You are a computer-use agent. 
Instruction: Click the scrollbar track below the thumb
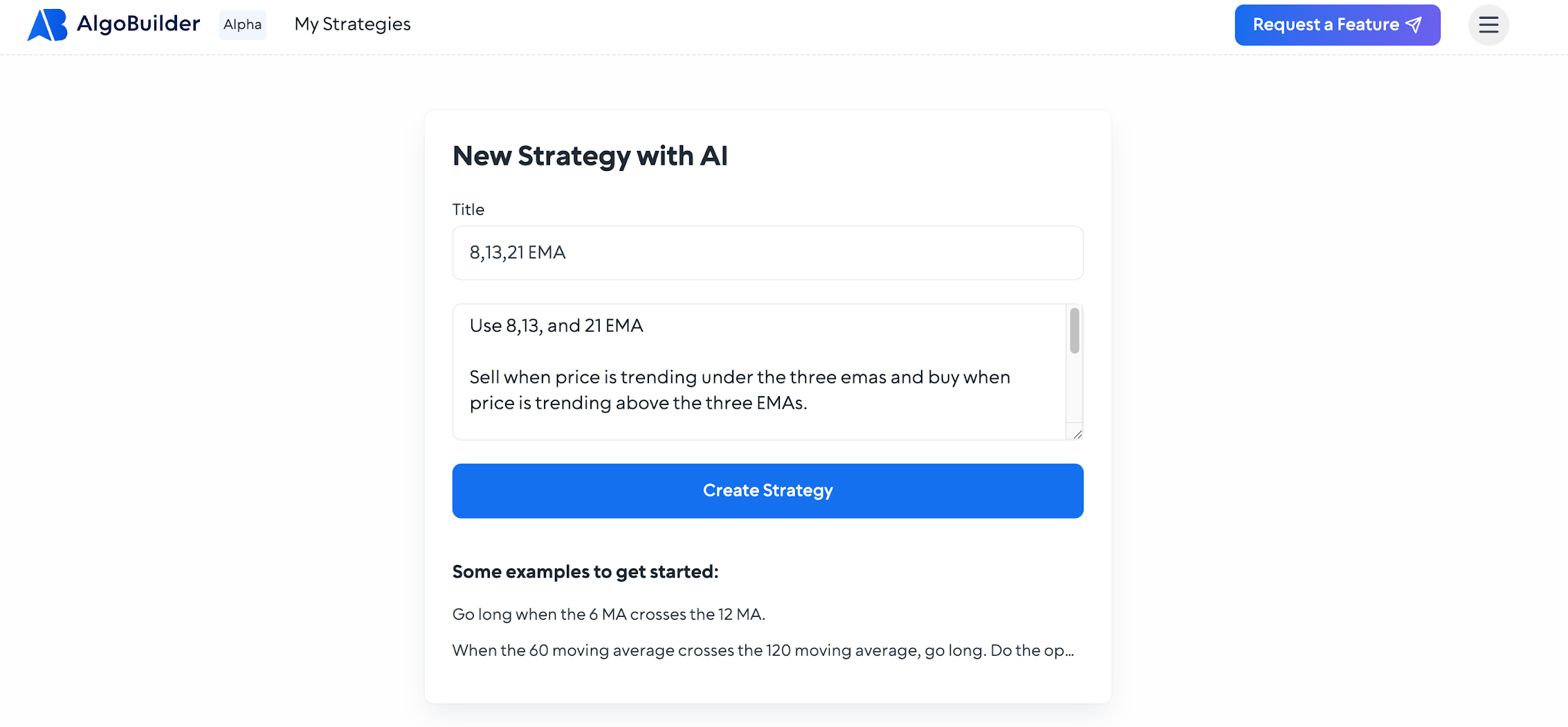pos(1075,389)
